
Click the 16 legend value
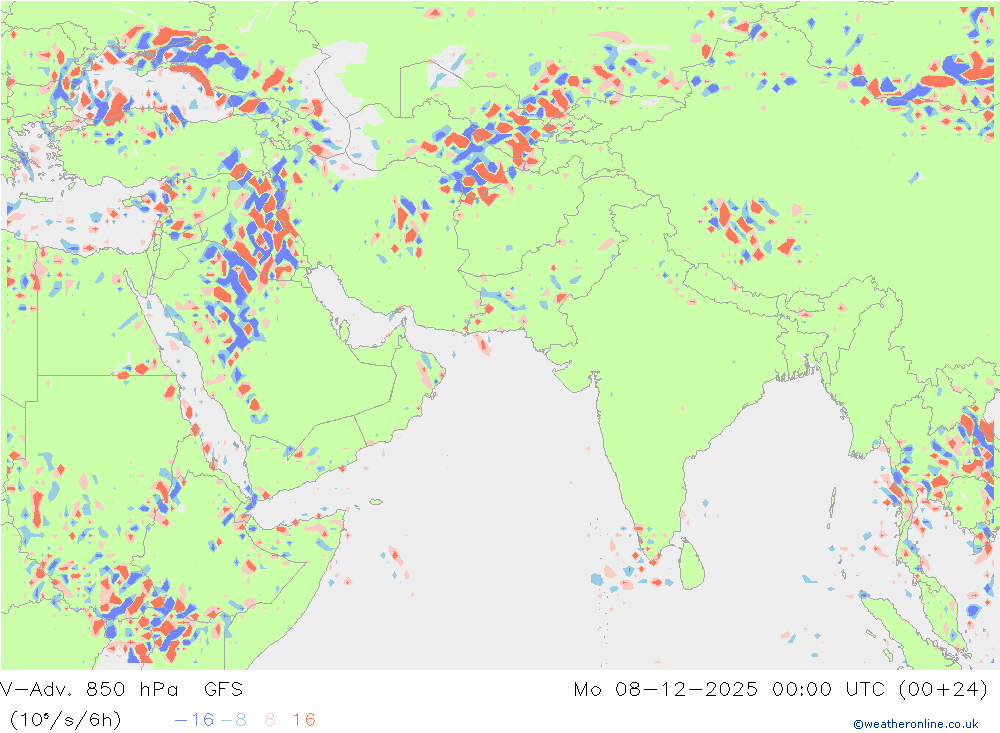pos(304,720)
